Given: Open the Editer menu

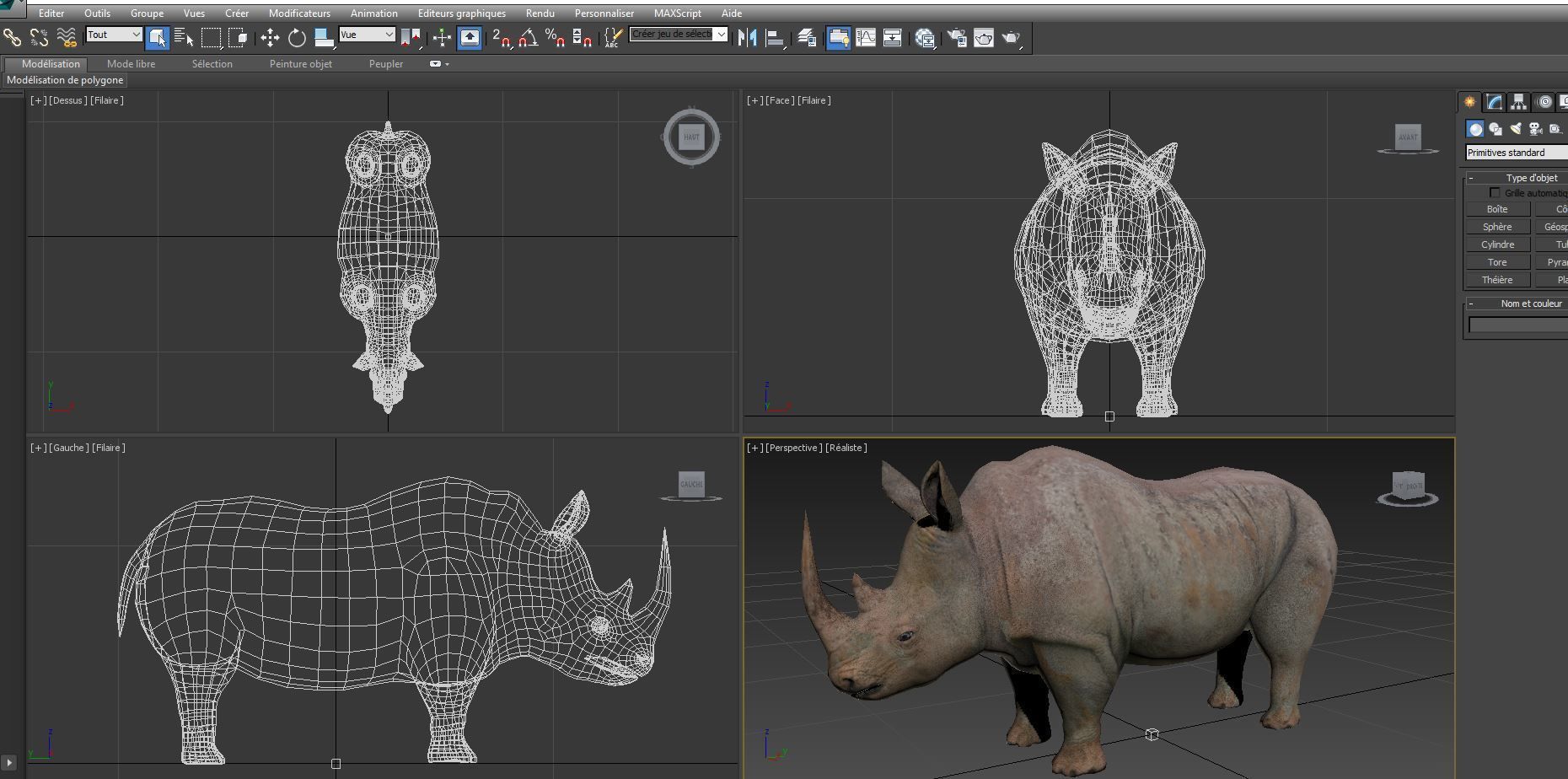Looking at the screenshot, I should click(51, 13).
